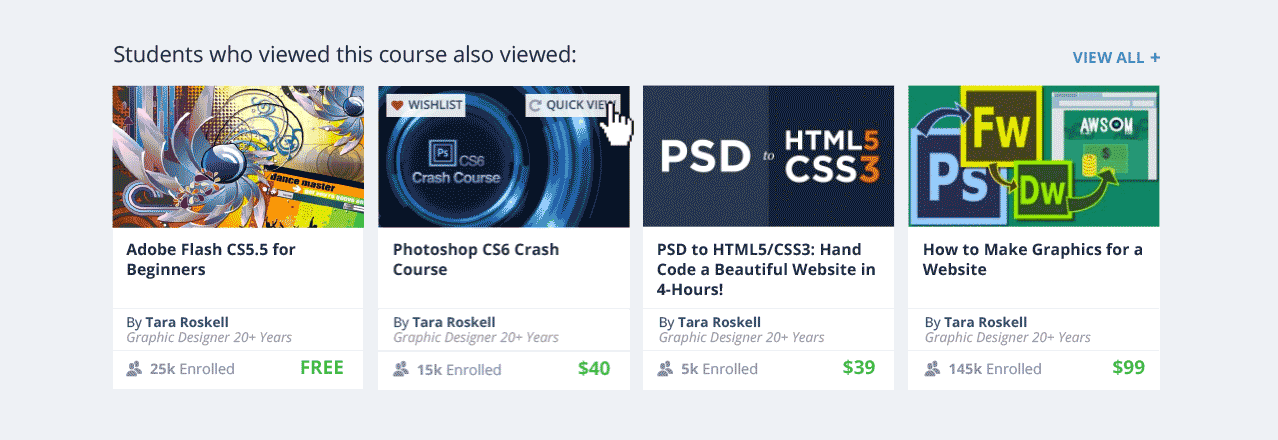Open Adobe Flash CS5.5 for Beginners title

pyautogui.click(x=211, y=259)
